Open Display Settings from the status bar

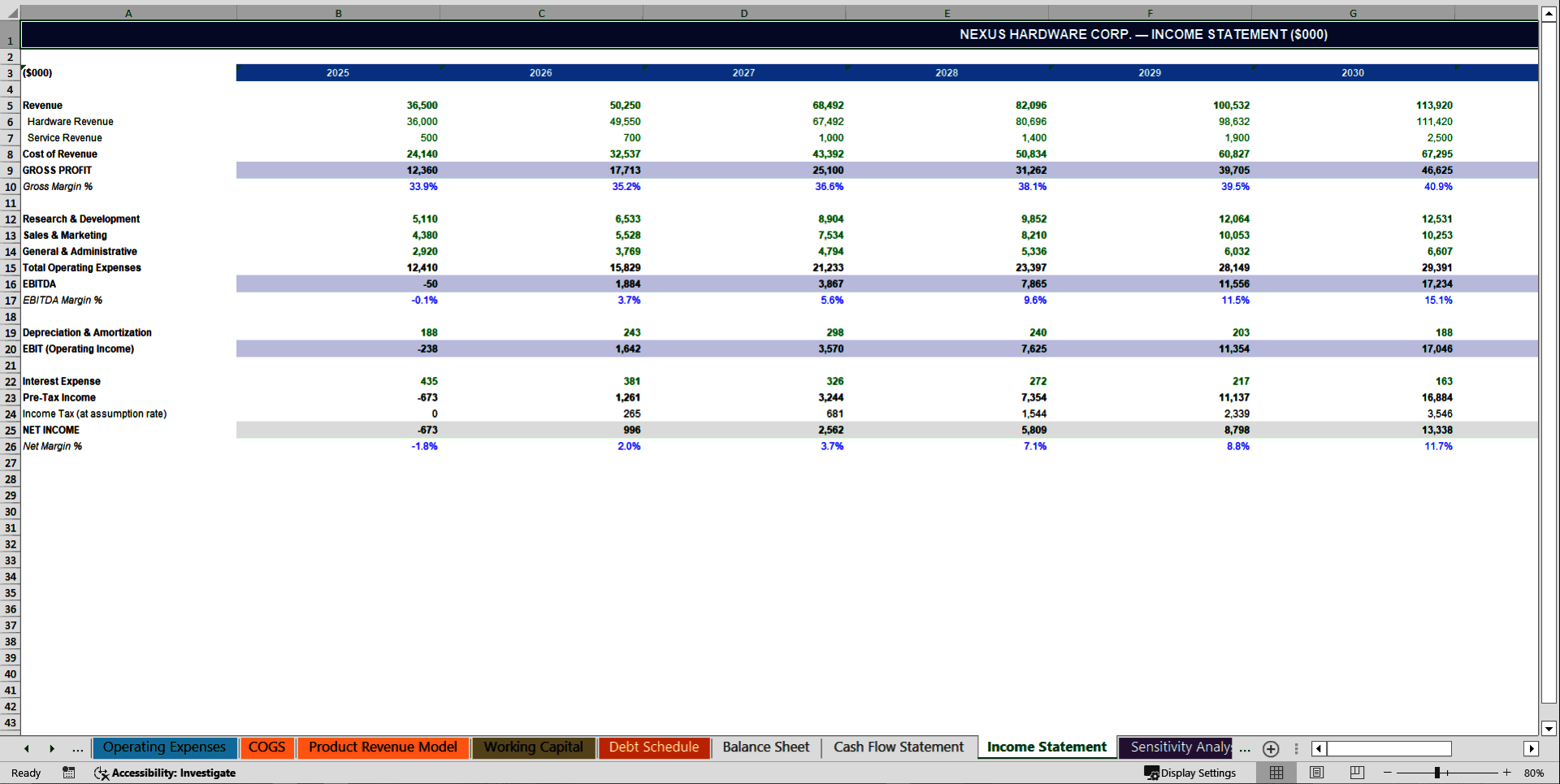(1191, 773)
